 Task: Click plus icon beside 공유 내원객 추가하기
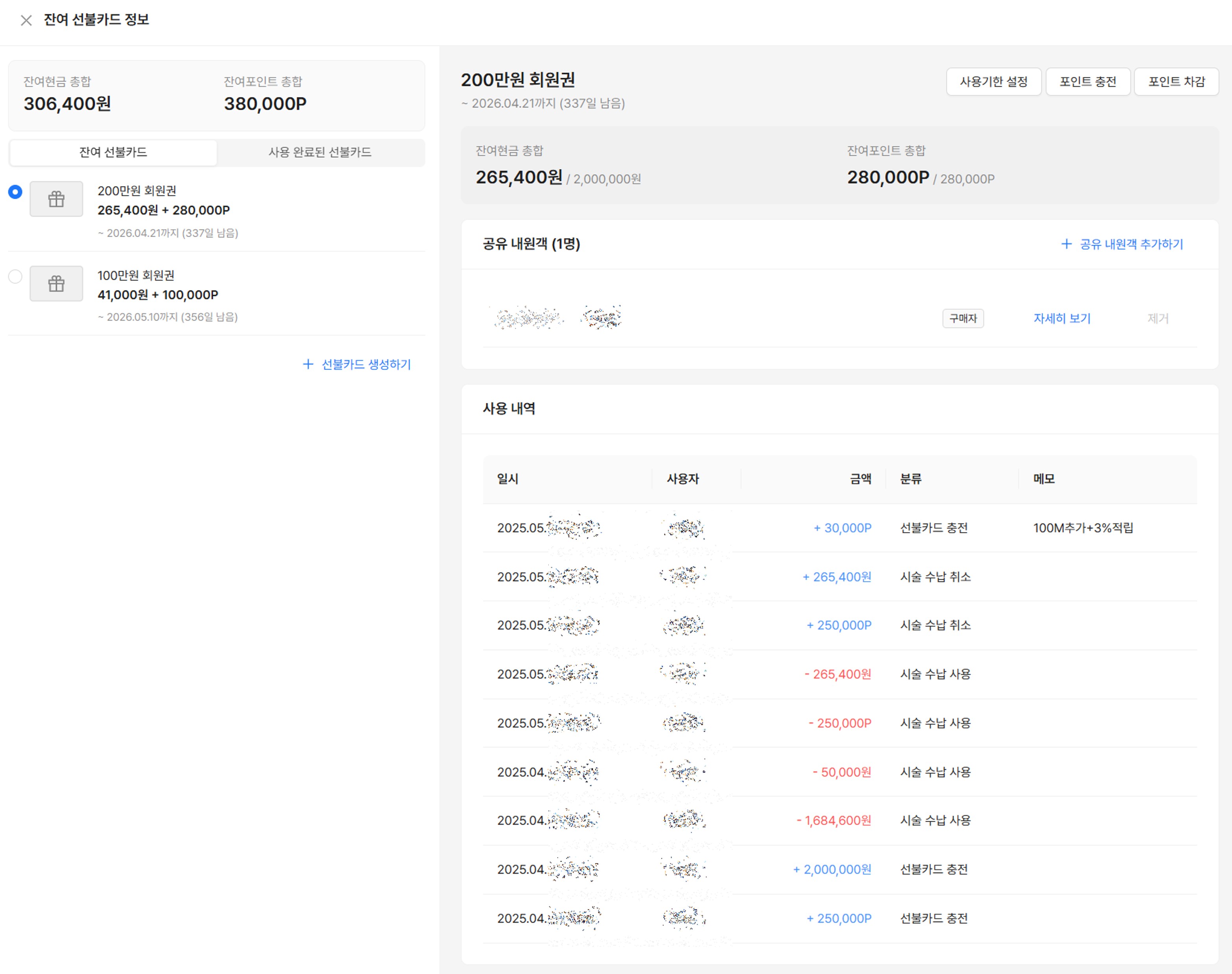pos(1066,244)
